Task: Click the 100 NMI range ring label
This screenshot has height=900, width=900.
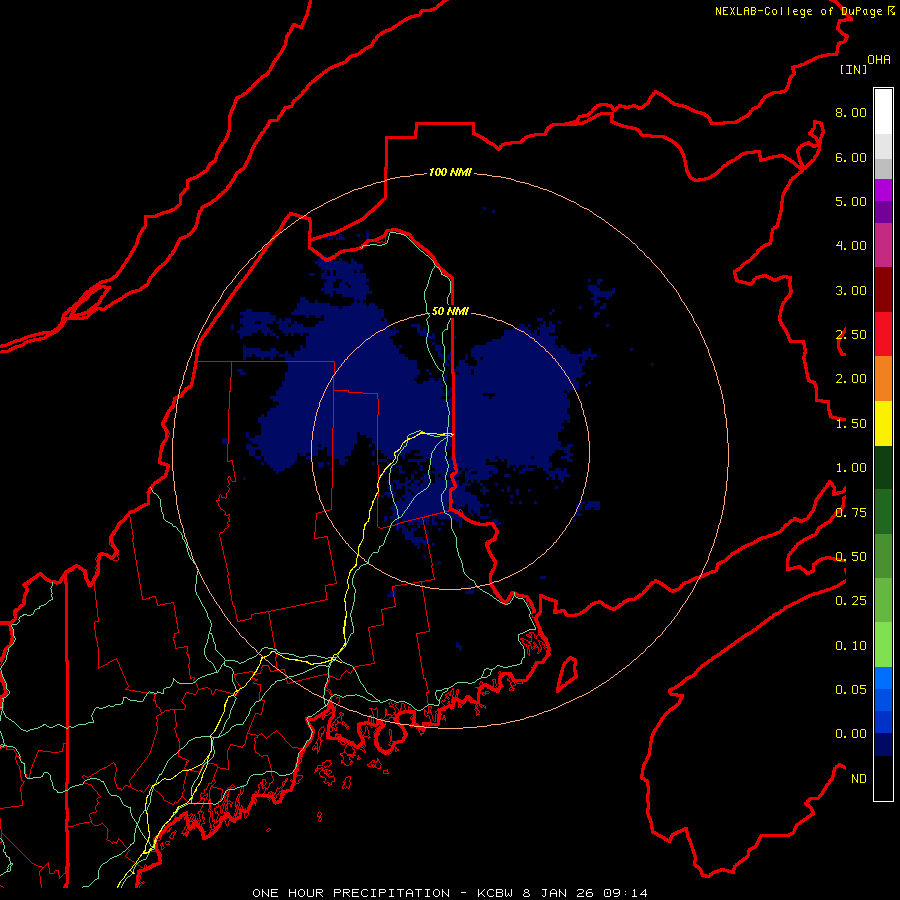Action: (450, 172)
